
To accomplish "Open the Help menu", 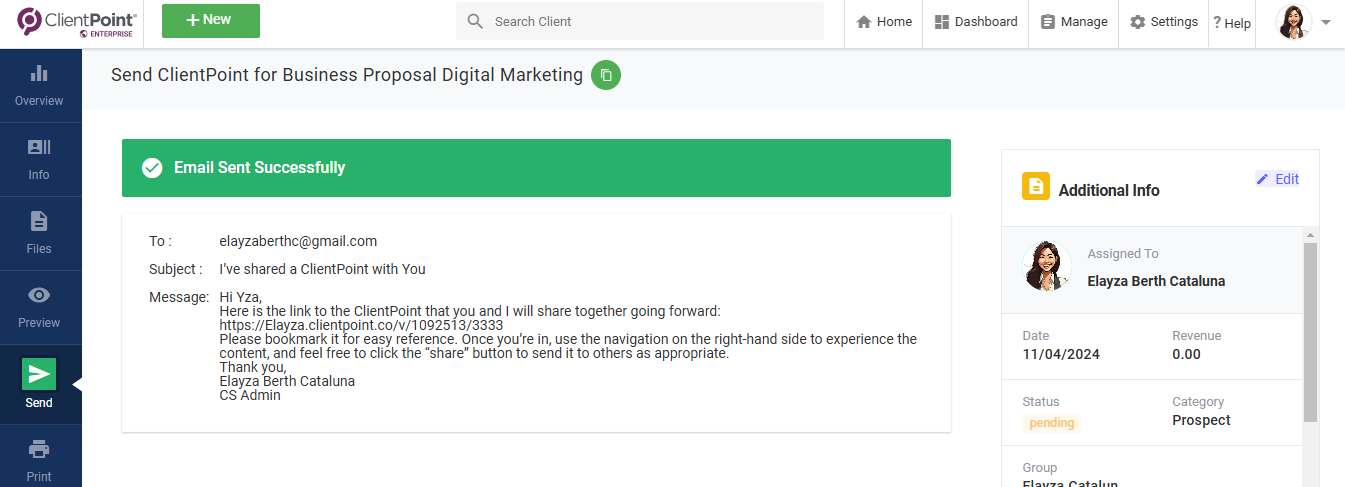I will point(1232,23).
